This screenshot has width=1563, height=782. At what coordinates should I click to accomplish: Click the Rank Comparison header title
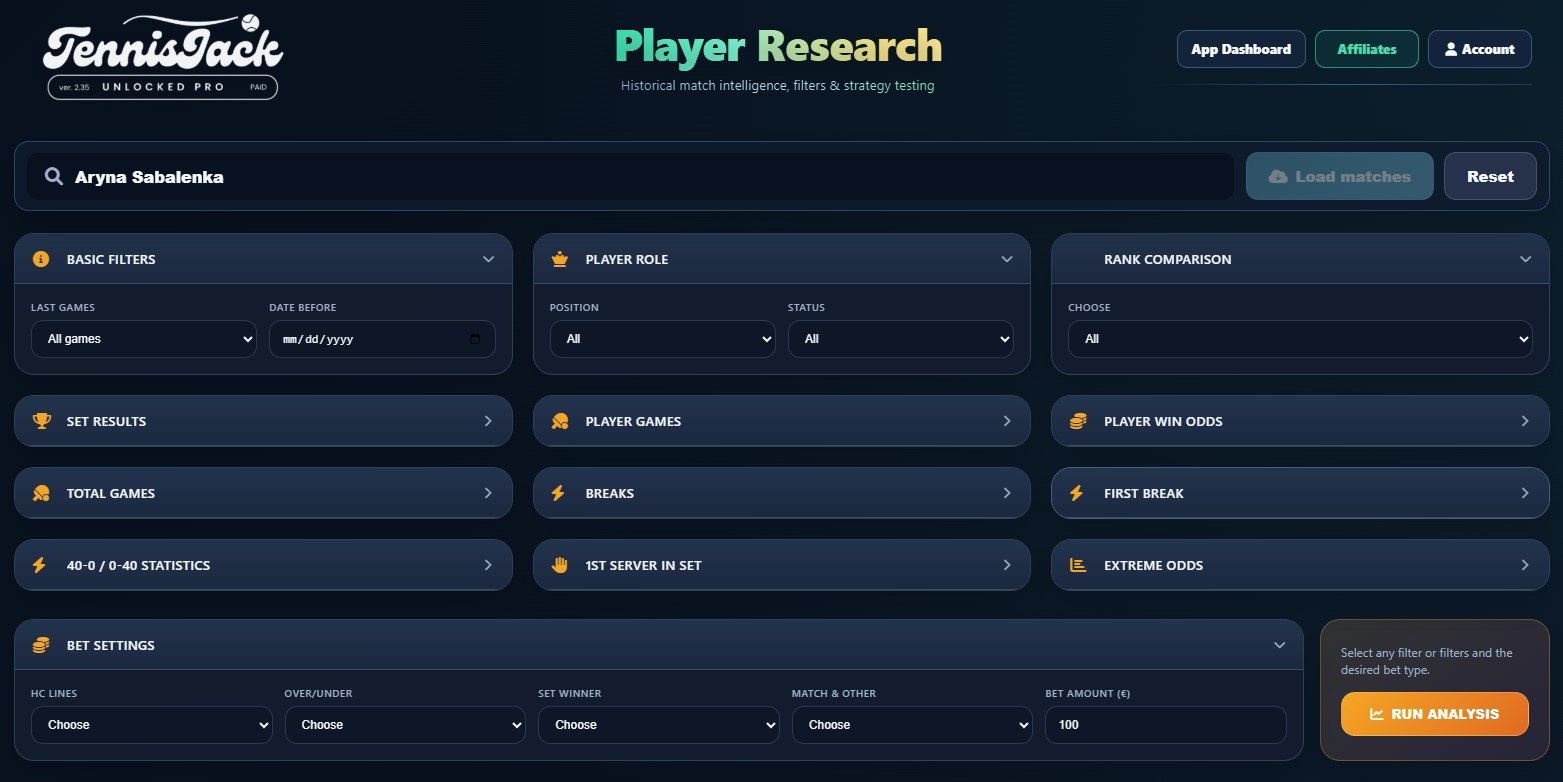pyautogui.click(x=1168, y=259)
